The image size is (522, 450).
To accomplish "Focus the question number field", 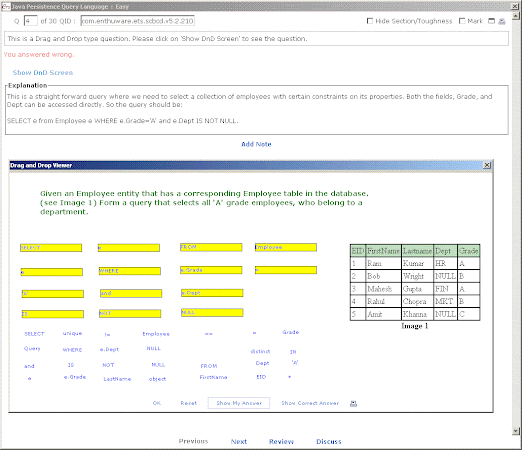I will [x=30, y=21].
